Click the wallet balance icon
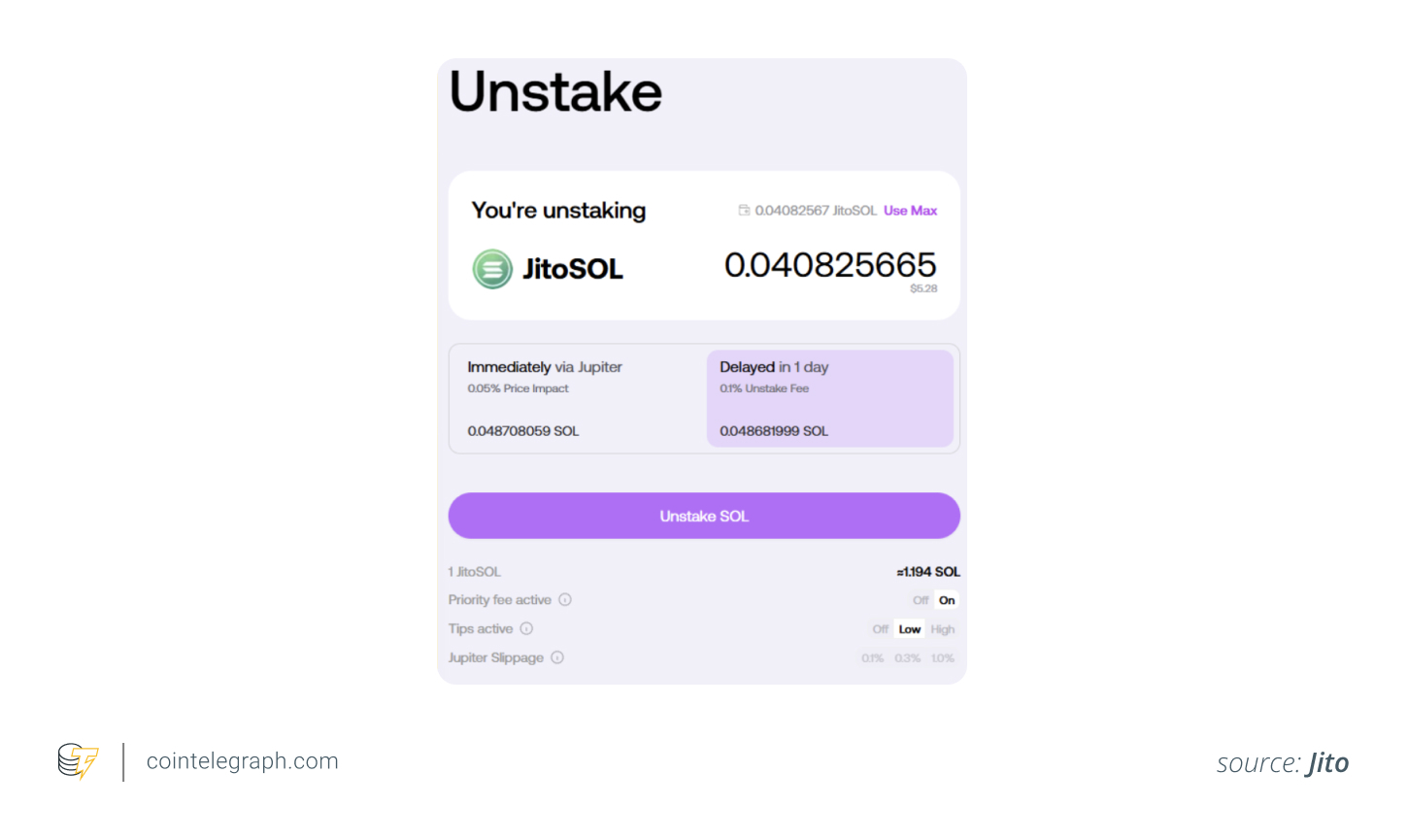This screenshot has width=1408, height=840. (x=745, y=210)
